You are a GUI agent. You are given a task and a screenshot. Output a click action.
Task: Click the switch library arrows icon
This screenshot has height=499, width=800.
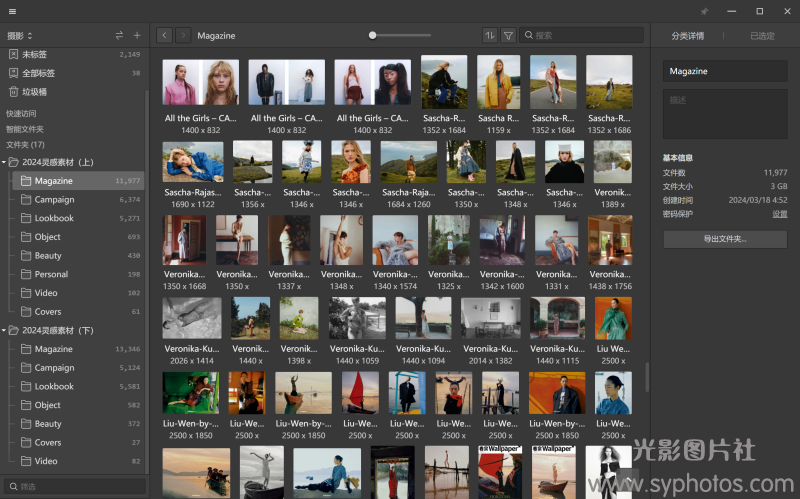[x=120, y=35]
